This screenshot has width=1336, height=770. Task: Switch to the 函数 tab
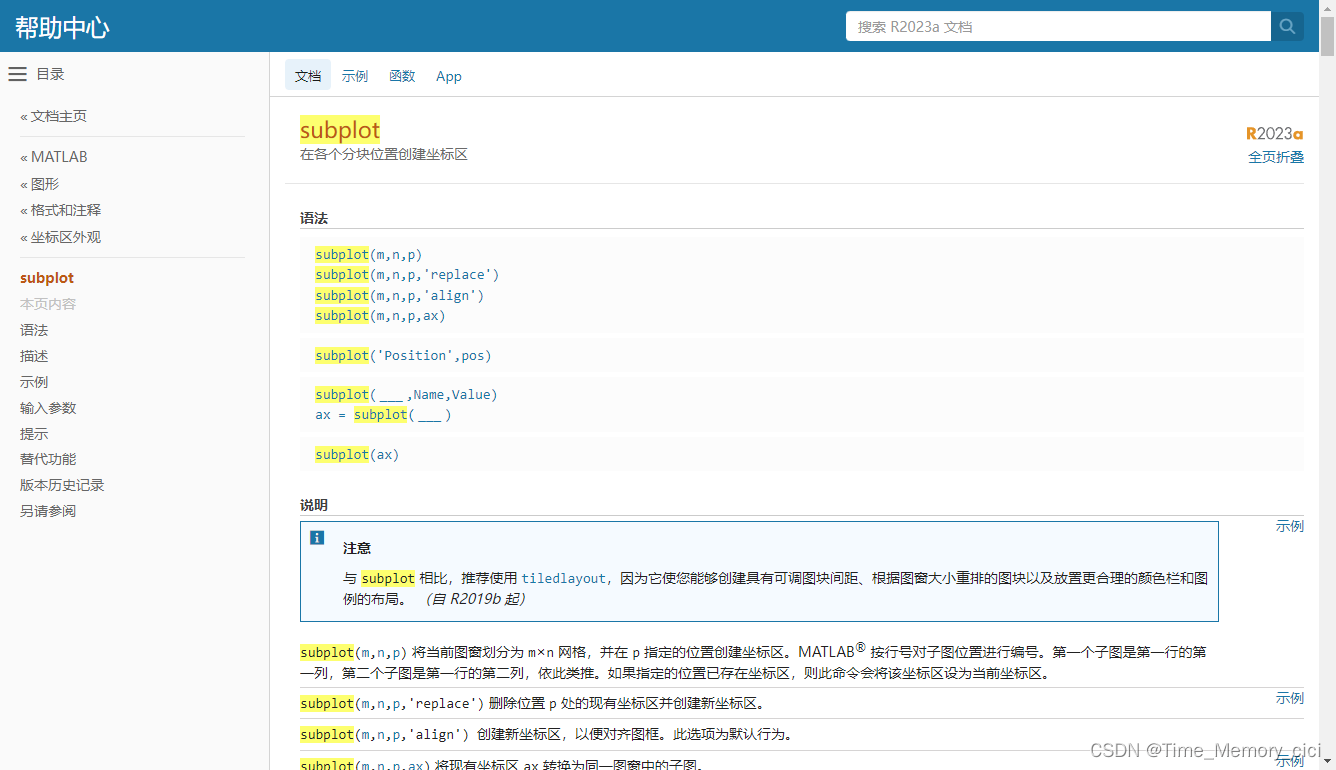402,75
